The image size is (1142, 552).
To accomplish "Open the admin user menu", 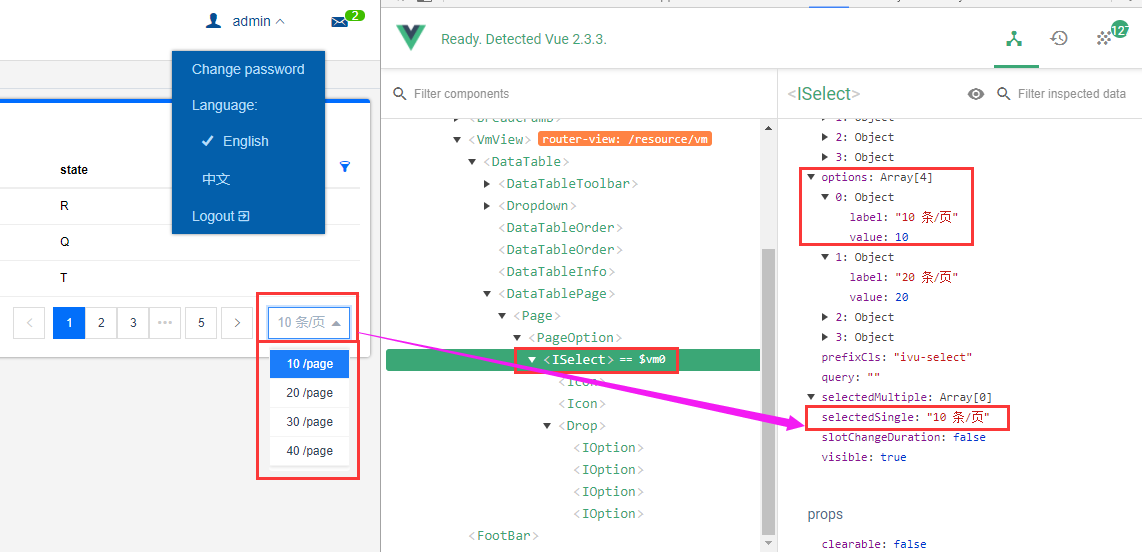I will point(259,22).
